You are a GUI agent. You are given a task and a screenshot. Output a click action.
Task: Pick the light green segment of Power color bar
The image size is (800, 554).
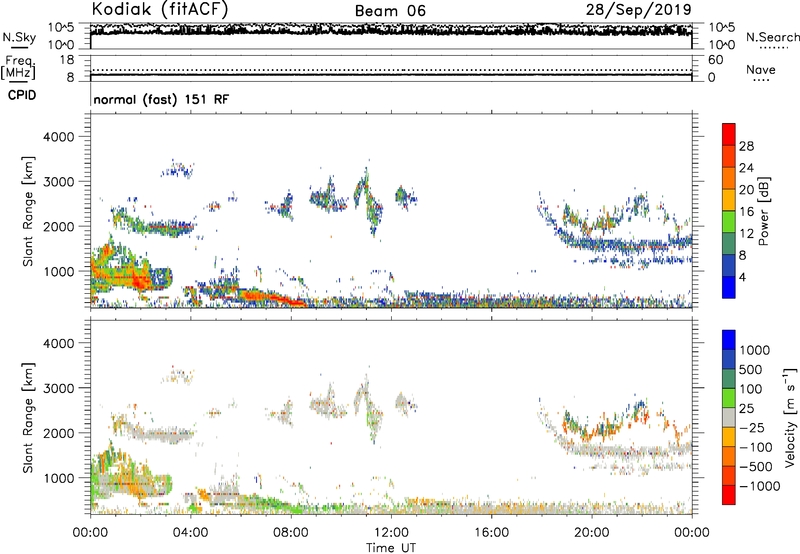[729, 221]
